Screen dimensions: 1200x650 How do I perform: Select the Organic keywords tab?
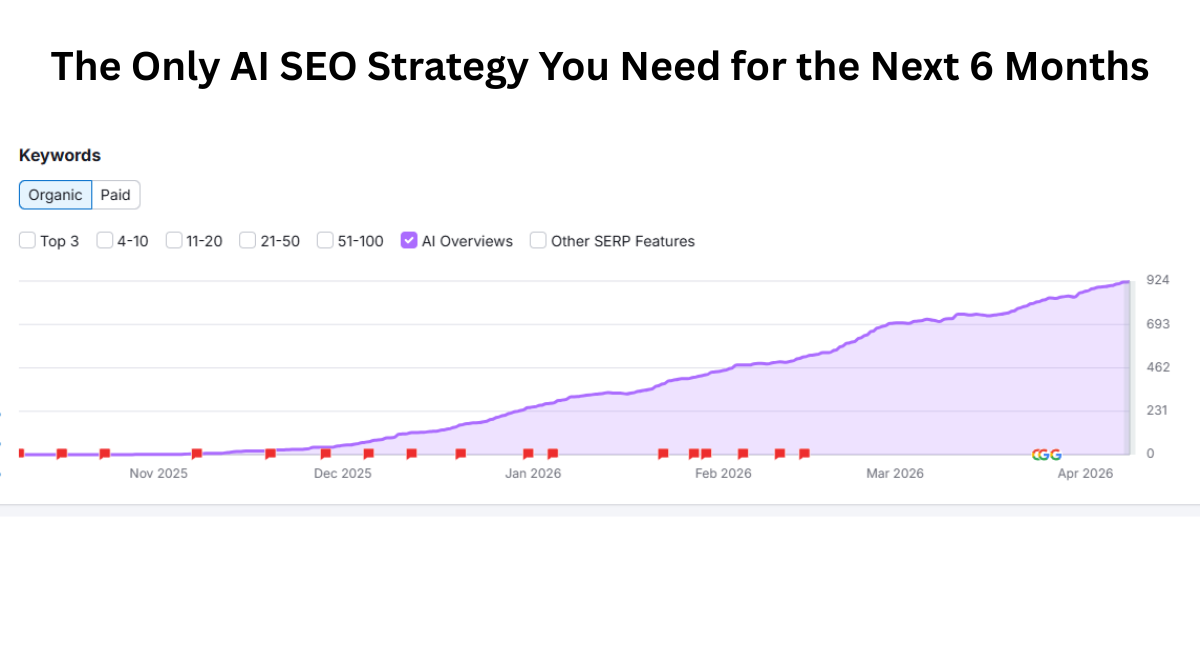[55, 194]
